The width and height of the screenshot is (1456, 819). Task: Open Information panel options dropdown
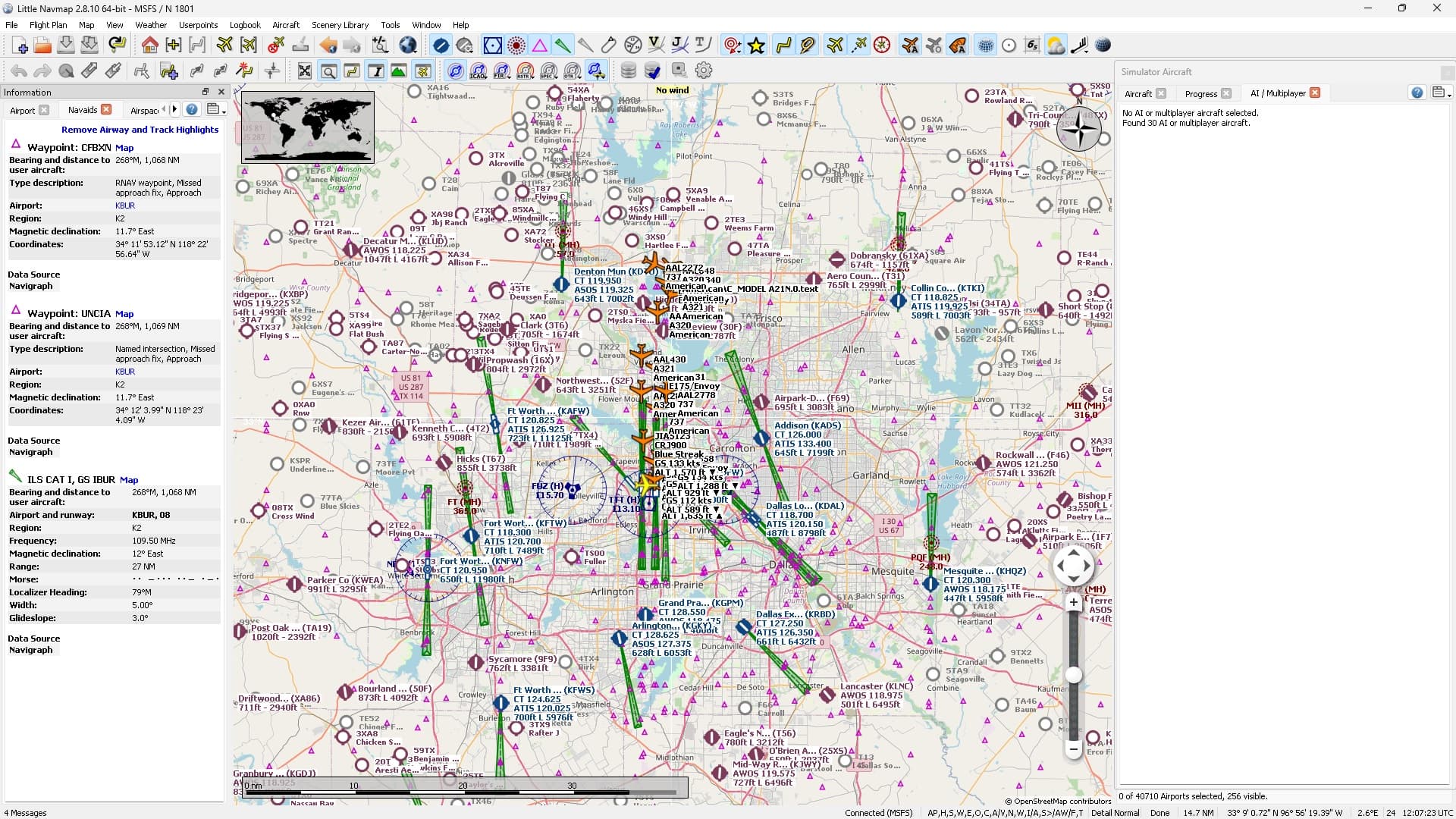click(216, 109)
